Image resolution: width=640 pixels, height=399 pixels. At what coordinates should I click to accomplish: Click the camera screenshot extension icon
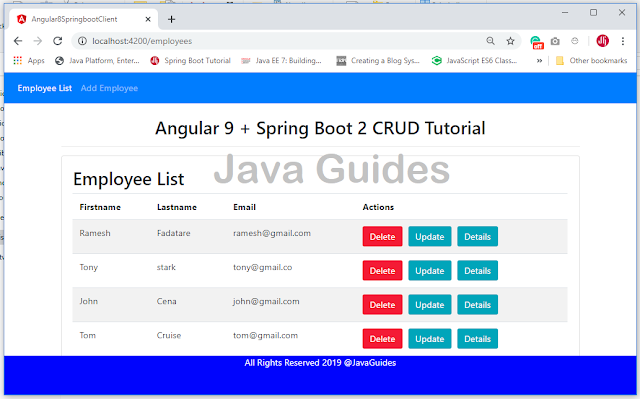click(555, 41)
